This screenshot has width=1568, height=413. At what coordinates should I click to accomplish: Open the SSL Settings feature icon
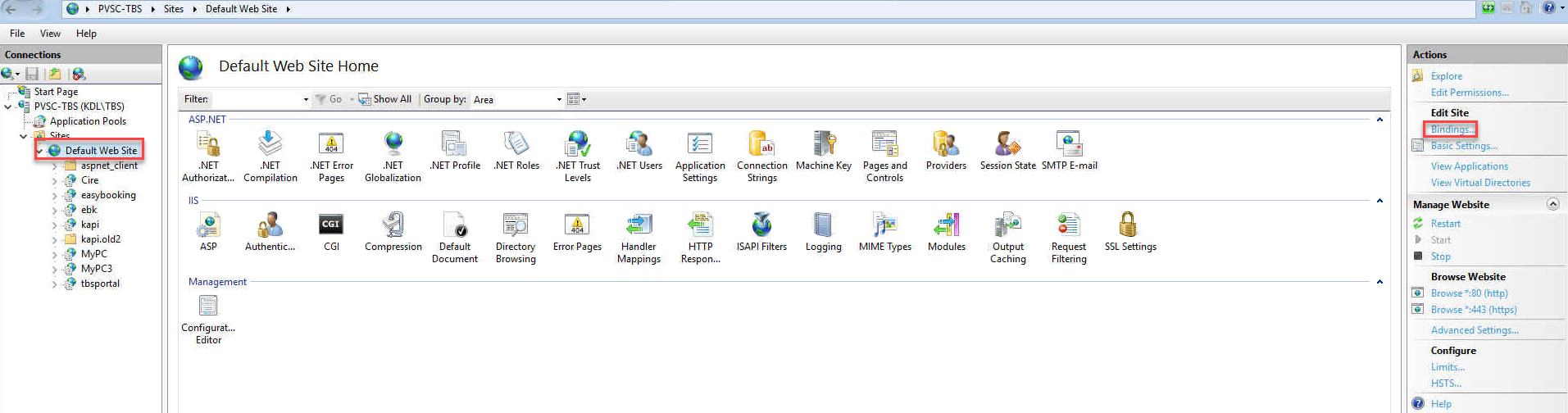coord(1129,225)
